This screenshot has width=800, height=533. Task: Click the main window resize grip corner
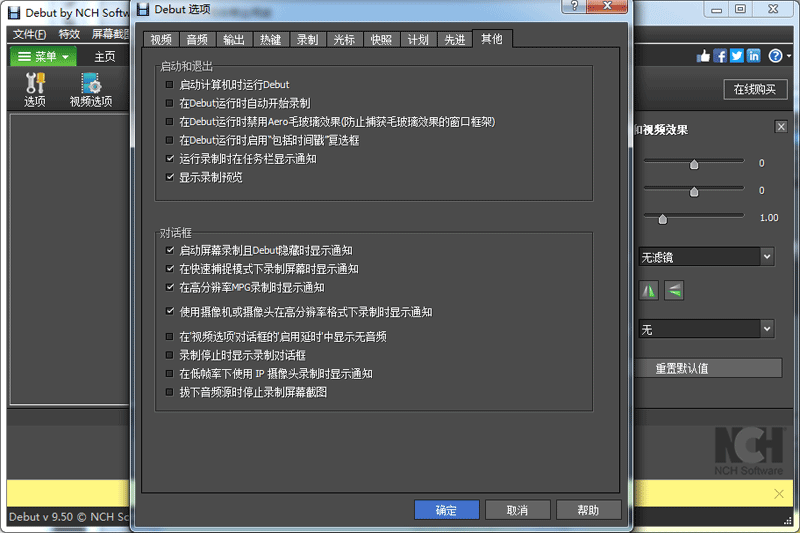[788, 520]
